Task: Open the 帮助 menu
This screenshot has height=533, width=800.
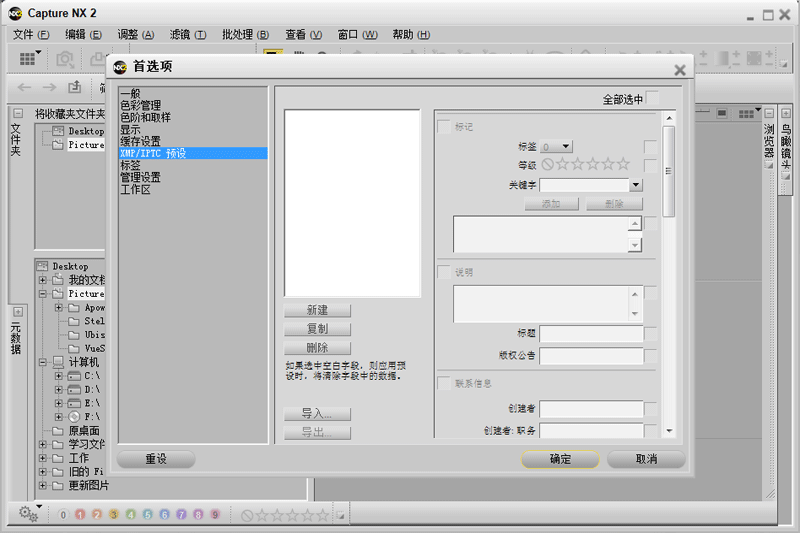Action: coord(411,35)
